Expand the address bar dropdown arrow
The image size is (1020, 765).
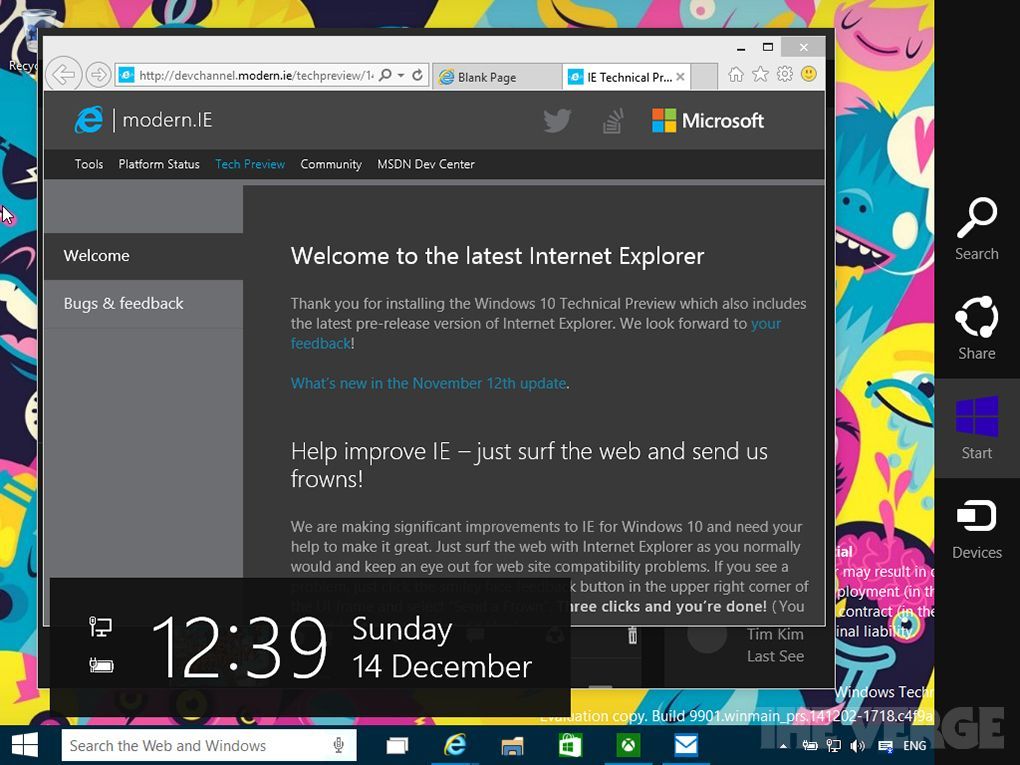pos(400,75)
